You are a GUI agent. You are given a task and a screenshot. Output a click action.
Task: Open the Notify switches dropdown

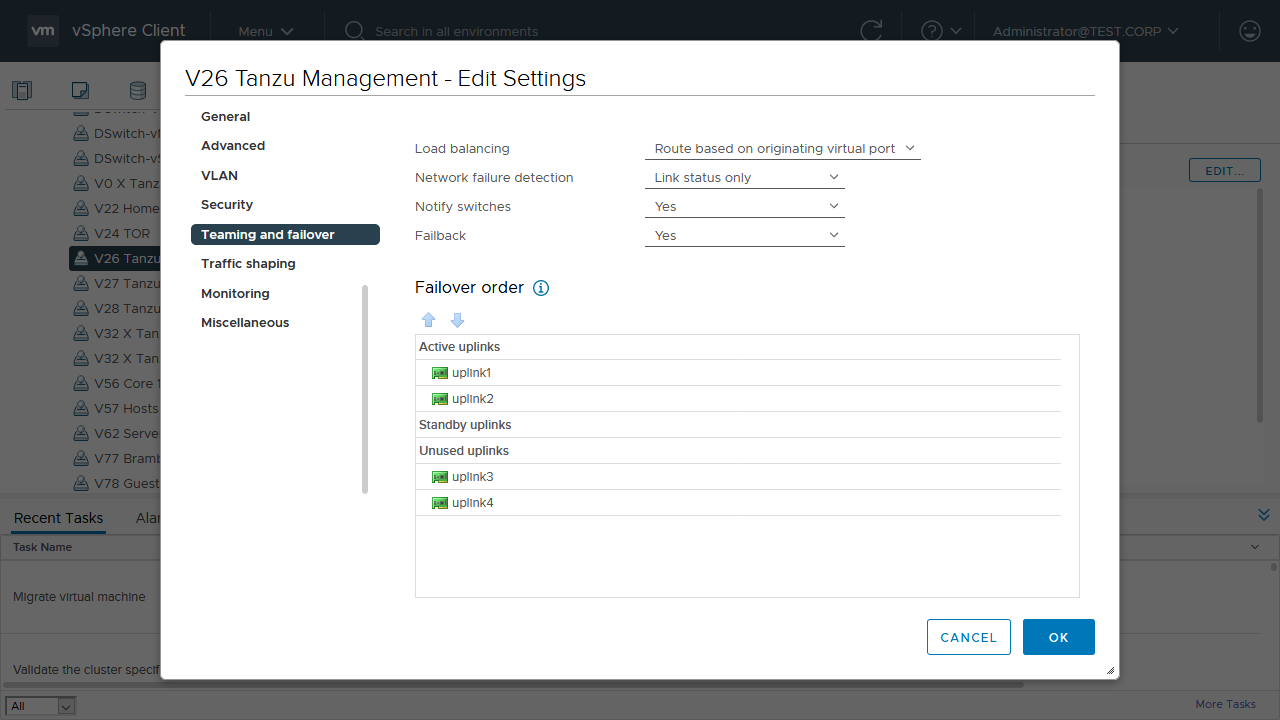click(x=745, y=207)
